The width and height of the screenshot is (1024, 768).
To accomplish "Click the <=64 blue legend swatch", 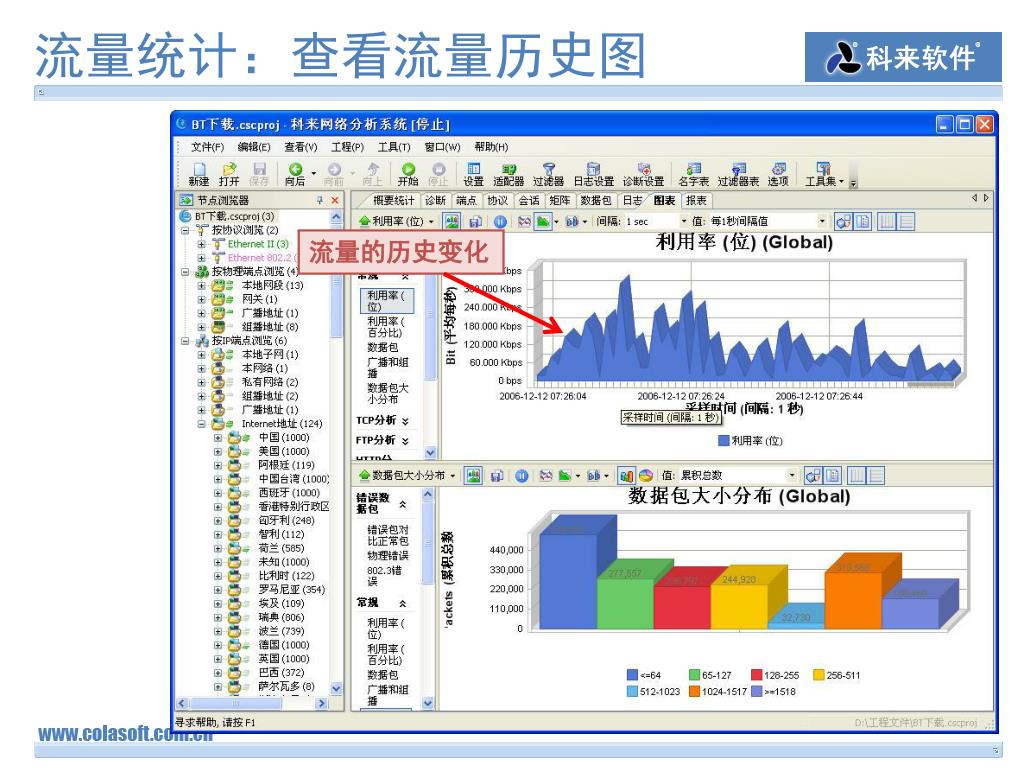I will click(x=632, y=675).
